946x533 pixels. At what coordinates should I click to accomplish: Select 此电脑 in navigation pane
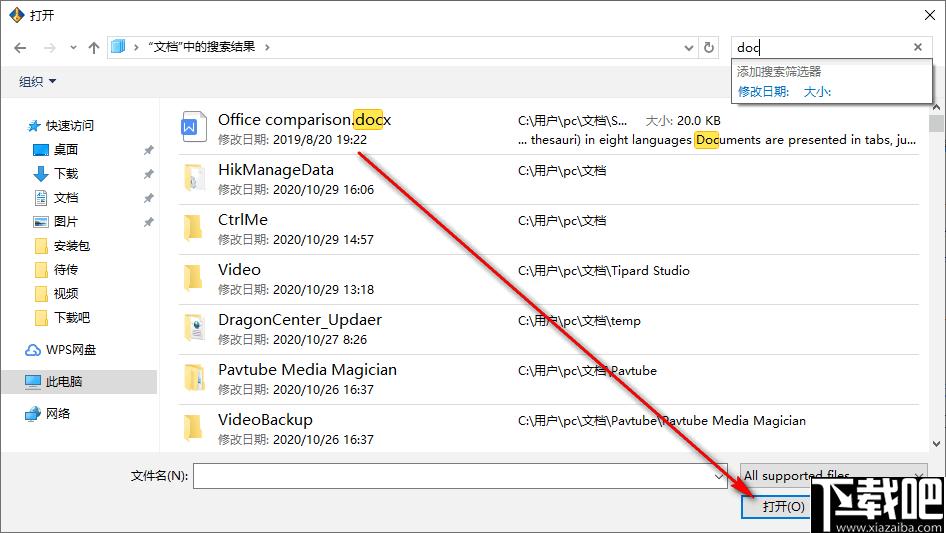pos(78,381)
